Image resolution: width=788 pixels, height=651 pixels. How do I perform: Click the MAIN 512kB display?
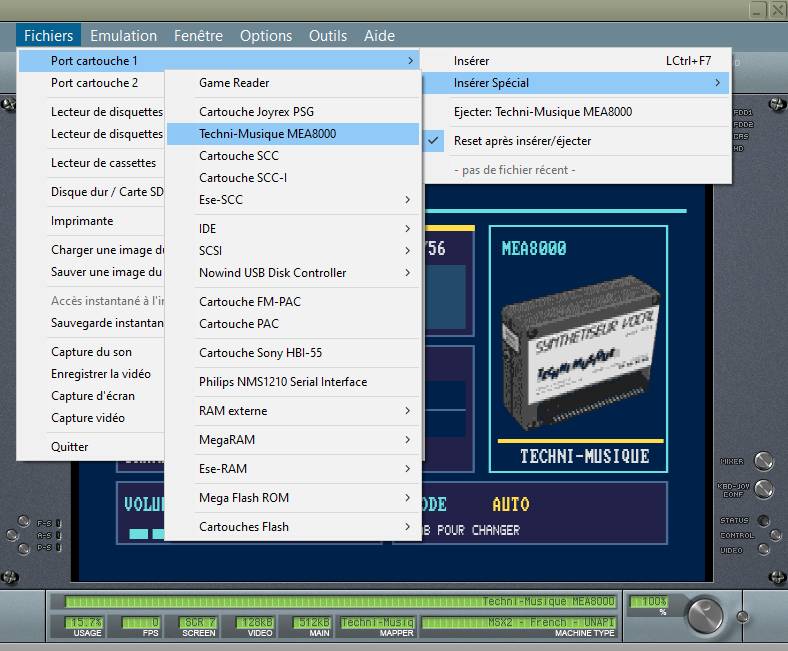(312, 622)
